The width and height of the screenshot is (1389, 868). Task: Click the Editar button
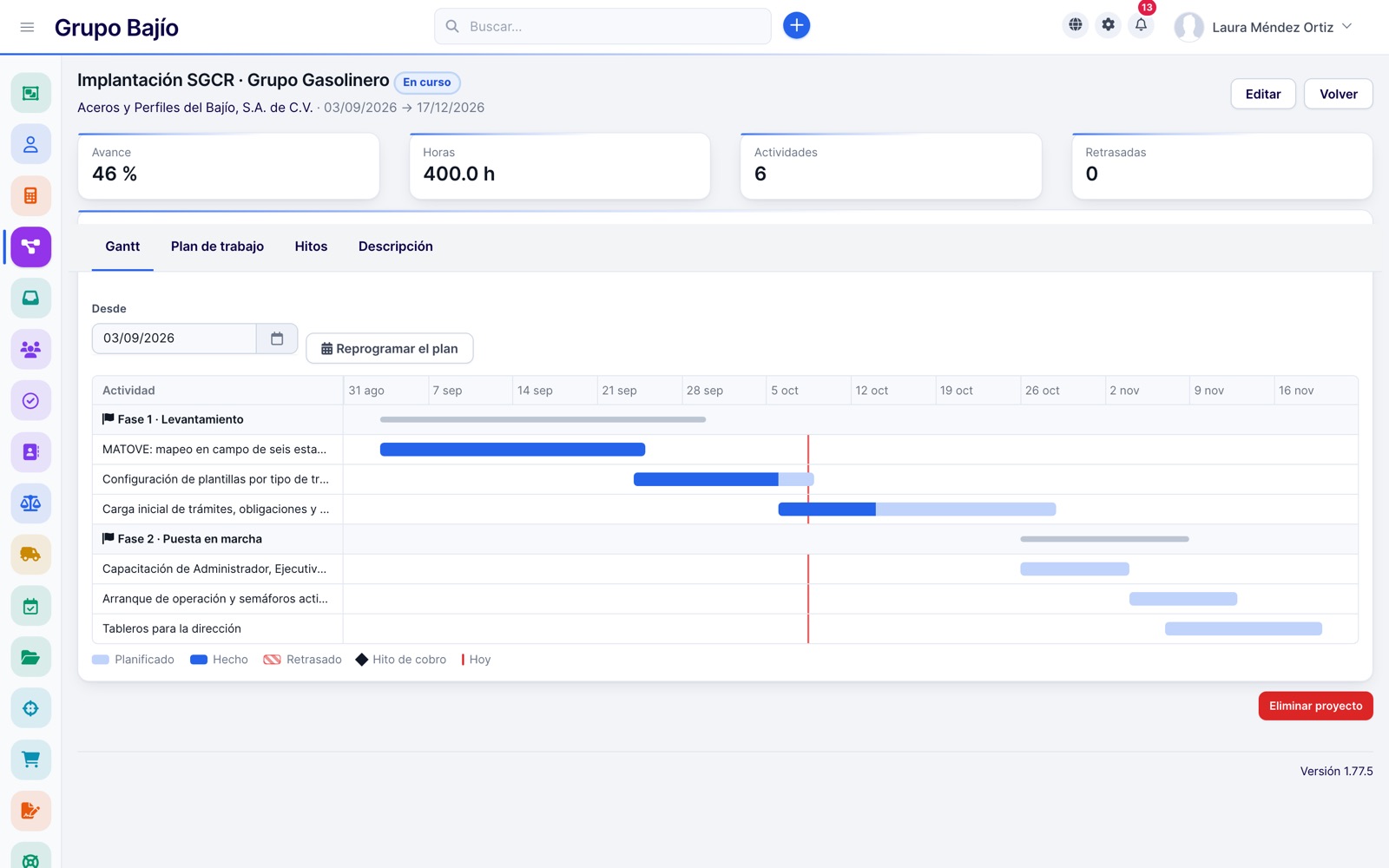pos(1263,94)
